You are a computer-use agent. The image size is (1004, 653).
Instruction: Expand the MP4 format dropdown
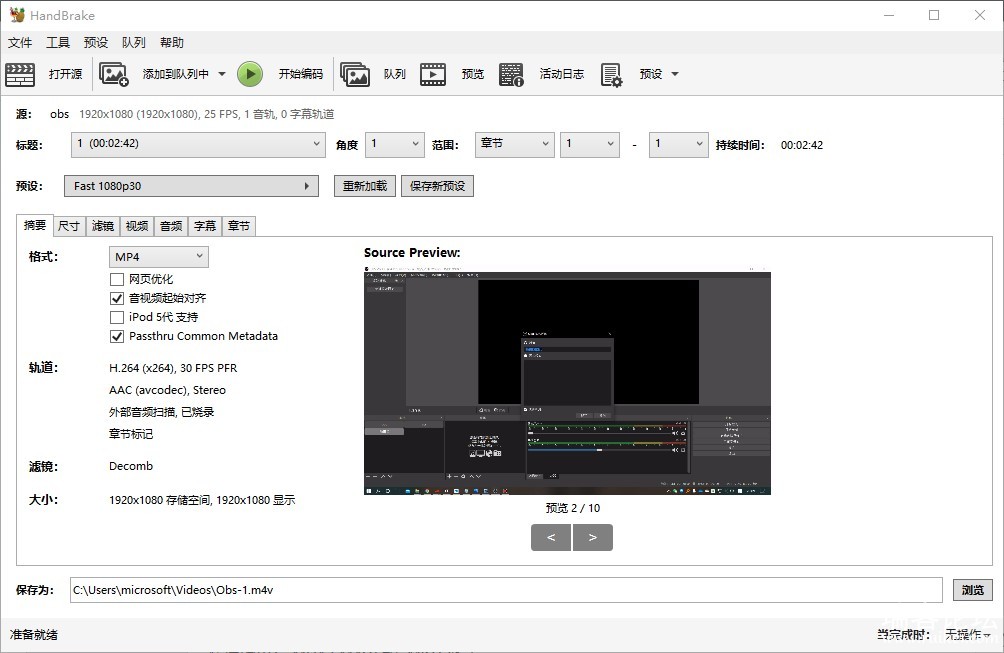[158, 257]
